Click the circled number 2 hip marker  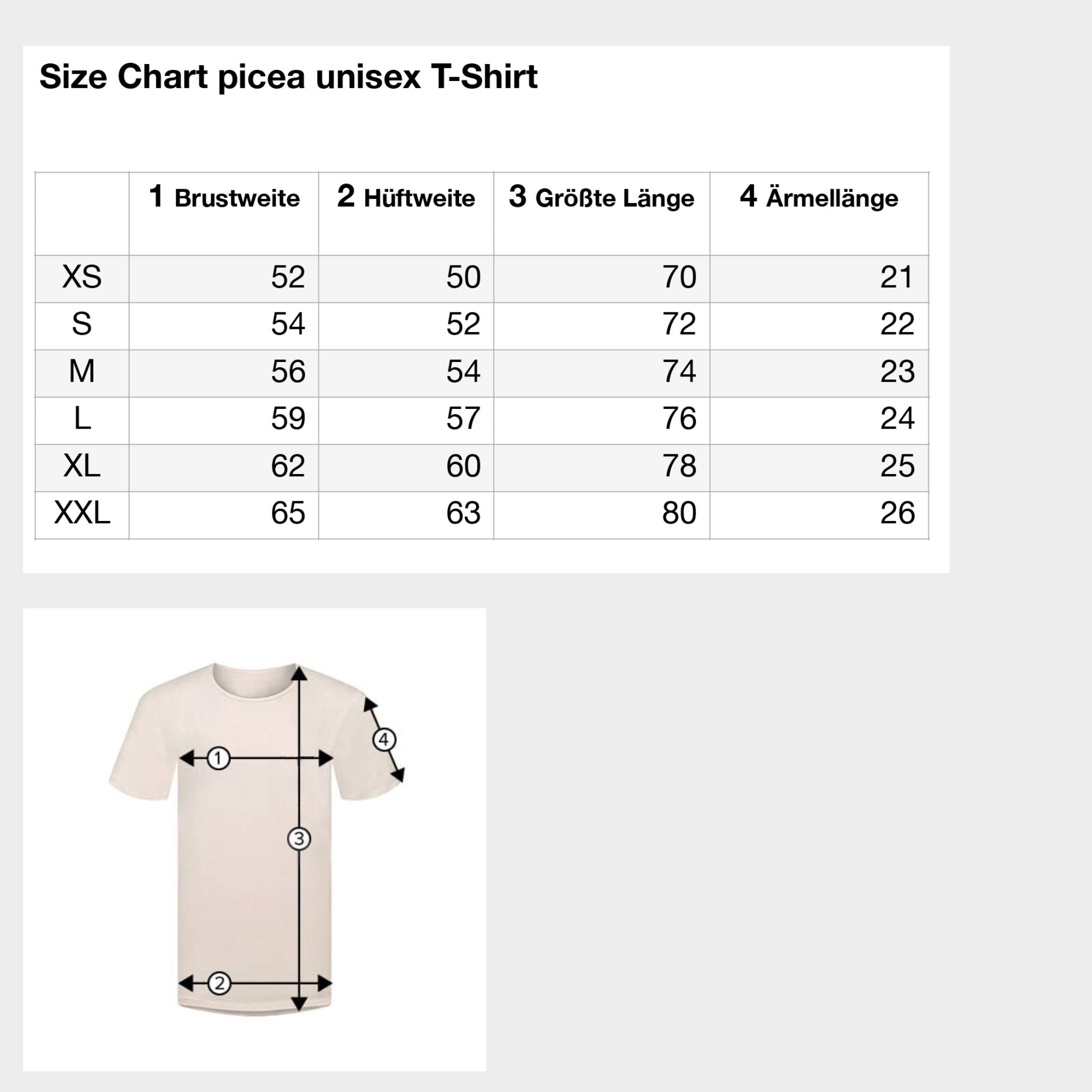coord(219,983)
